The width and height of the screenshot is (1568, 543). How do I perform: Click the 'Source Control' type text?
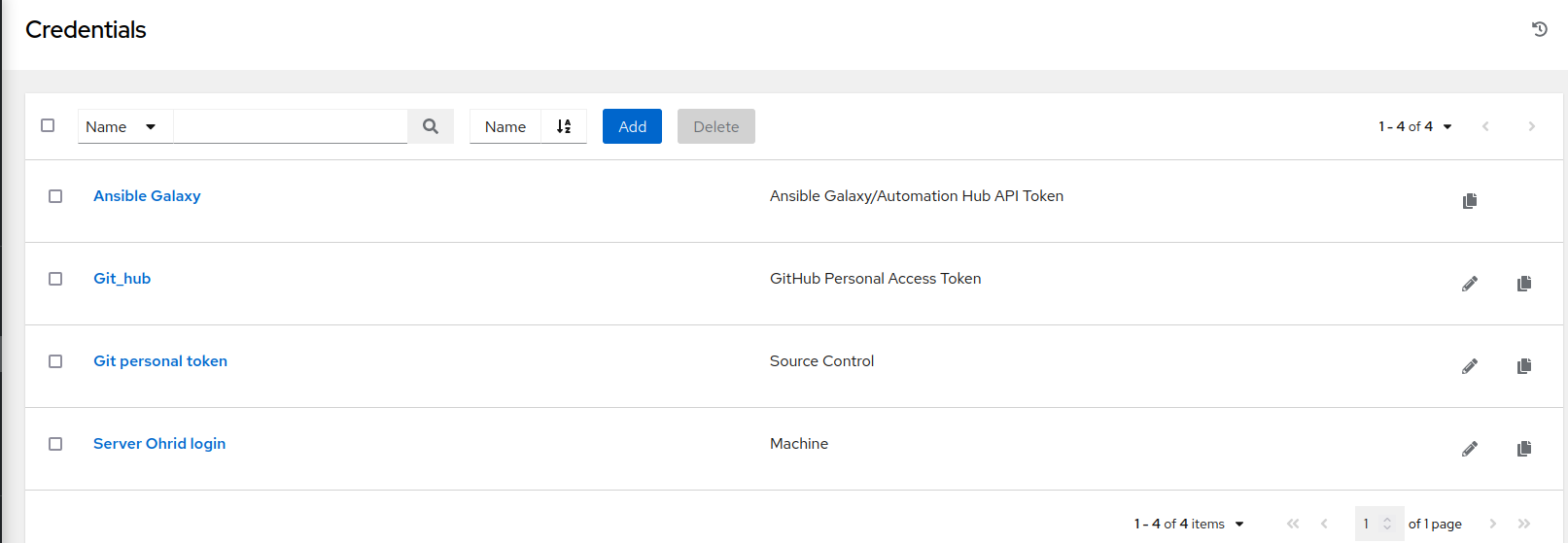822,361
